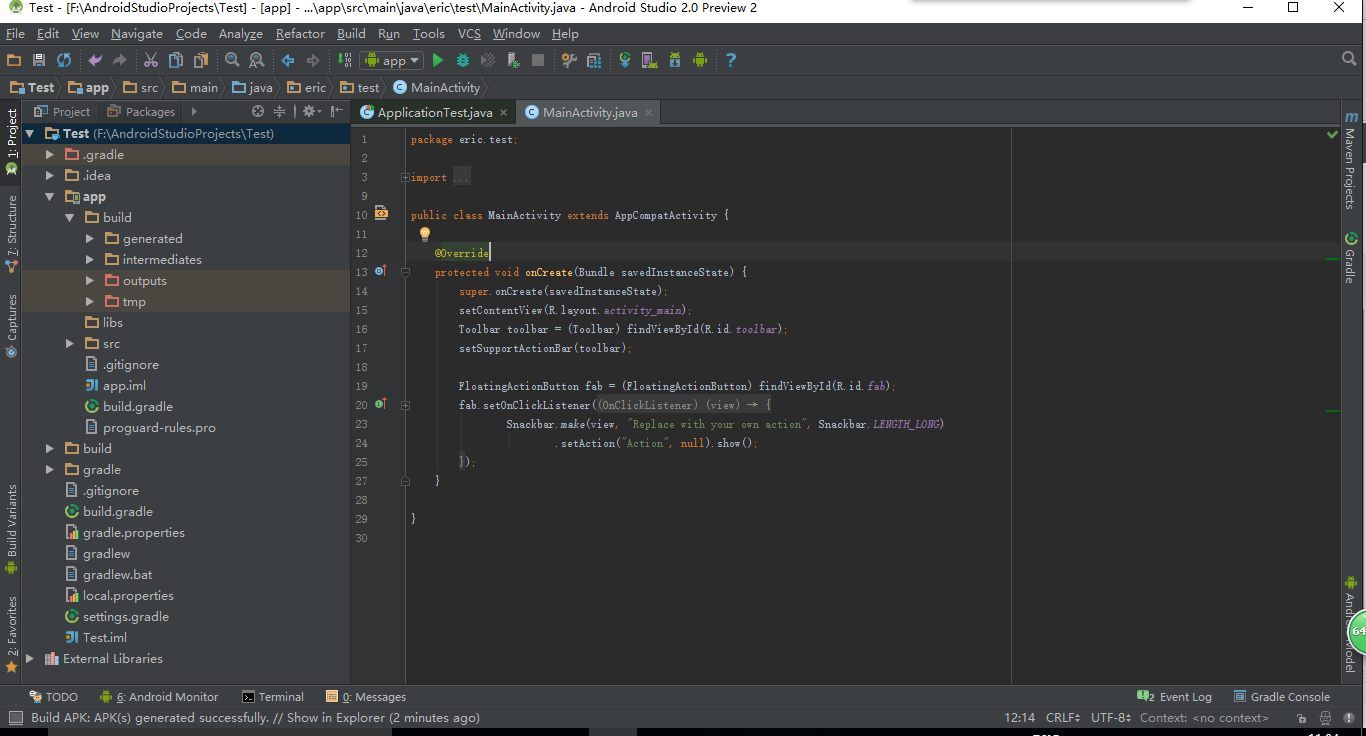Click the Help question mark icon

(x=731, y=60)
